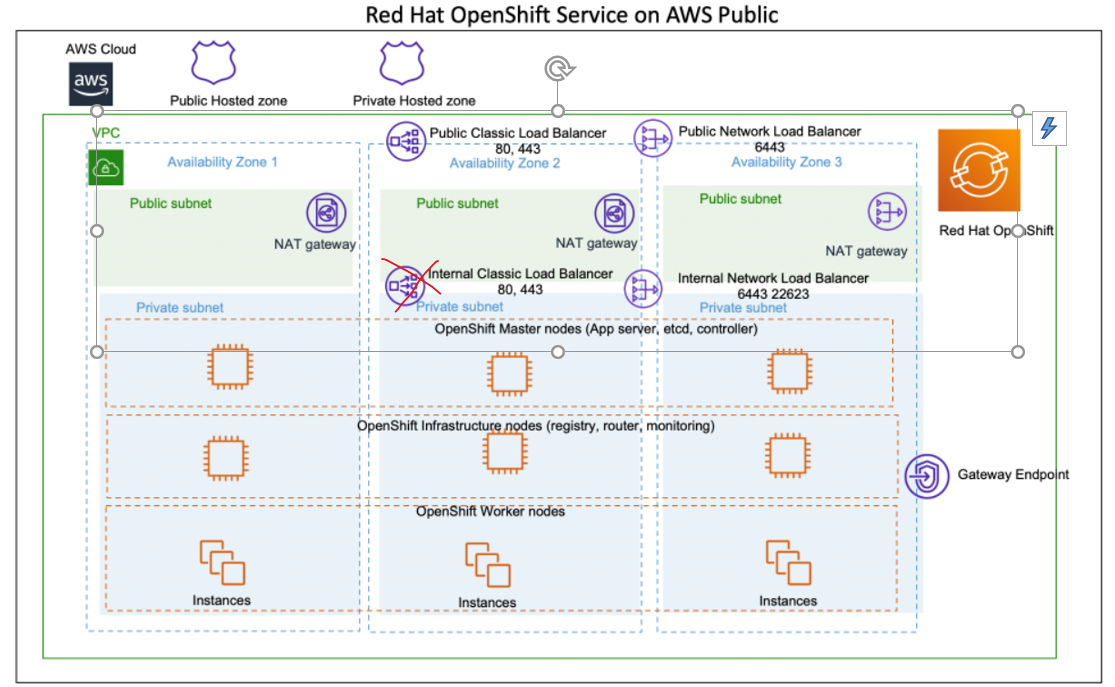1115x687 pixels.
Task: Select the AWS Cloud logo
Action: pyautogui.click(x=91, y=83)
